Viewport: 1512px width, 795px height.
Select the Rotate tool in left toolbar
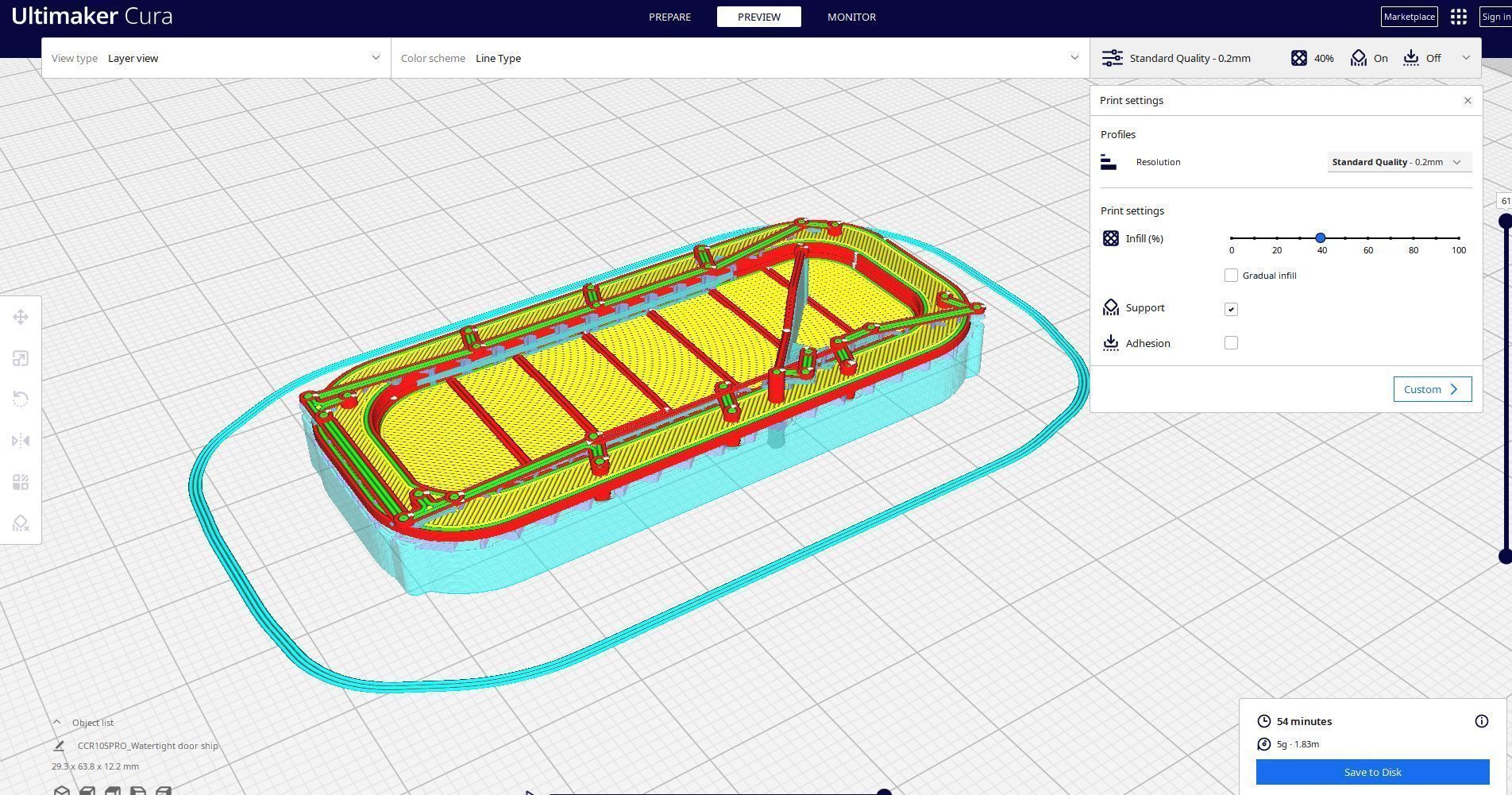[21, 399]
